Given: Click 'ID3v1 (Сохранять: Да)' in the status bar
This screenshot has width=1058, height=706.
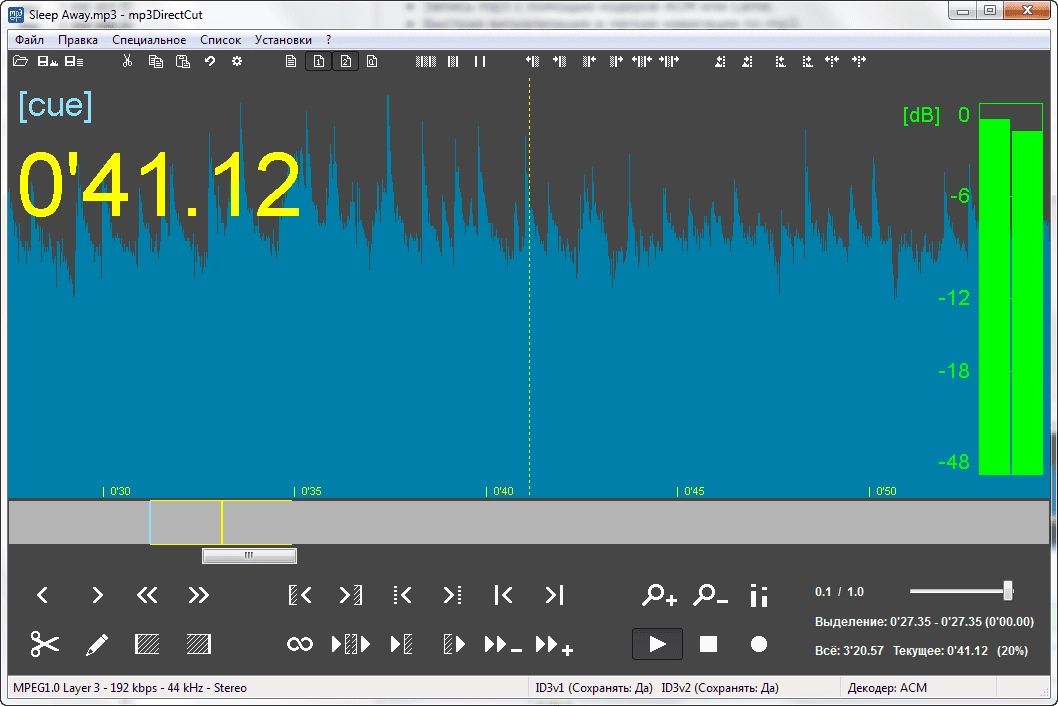Looking at the screenshot, I should pyautogui.click(x=594, y=688).
